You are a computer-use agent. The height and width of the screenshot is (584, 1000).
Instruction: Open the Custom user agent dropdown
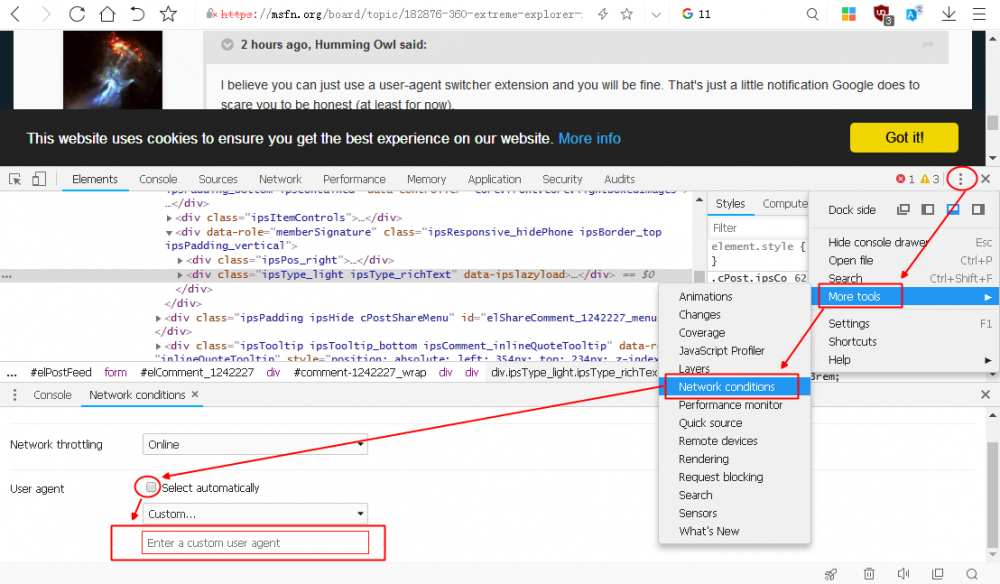point(255,514)
